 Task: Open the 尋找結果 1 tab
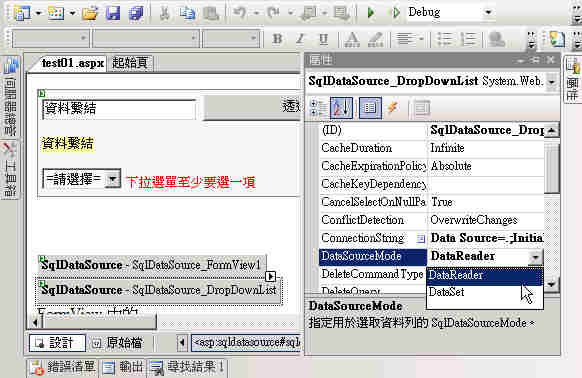[187, 368]
